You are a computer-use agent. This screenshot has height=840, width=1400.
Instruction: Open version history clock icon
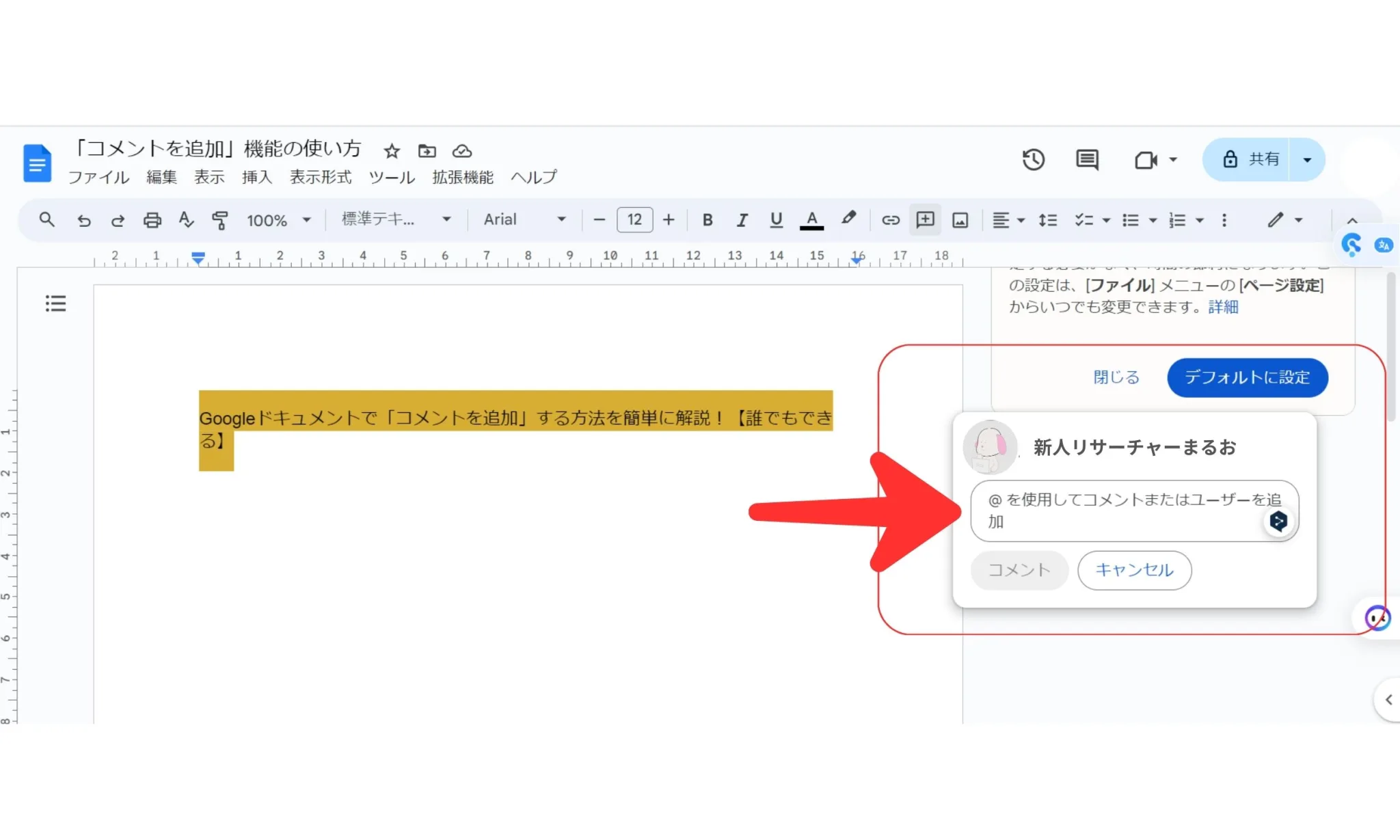pos(1033,160)
